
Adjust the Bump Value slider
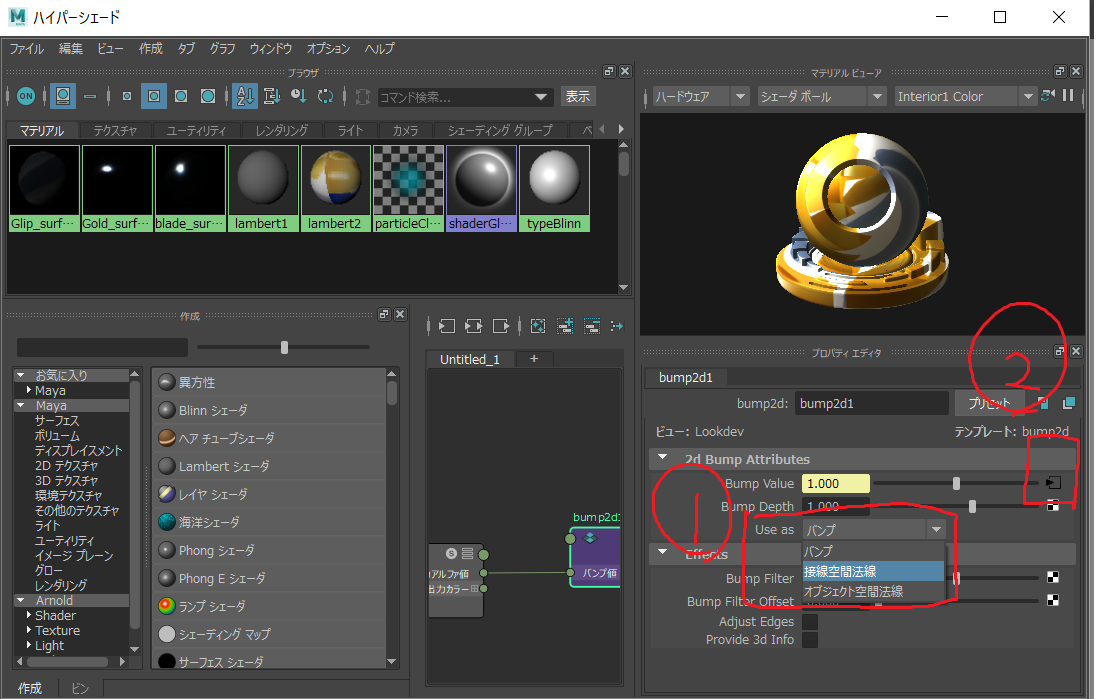[956, 483]
